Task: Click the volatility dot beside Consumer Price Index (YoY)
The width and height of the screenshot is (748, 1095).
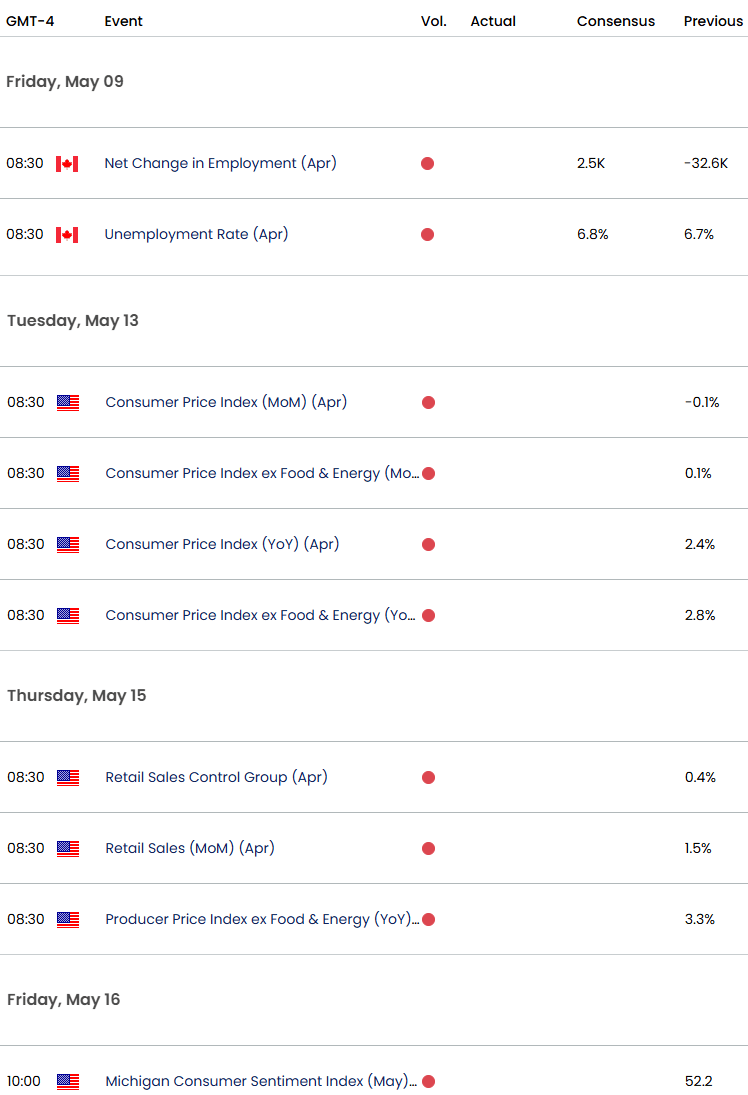Action: point(428,544)
